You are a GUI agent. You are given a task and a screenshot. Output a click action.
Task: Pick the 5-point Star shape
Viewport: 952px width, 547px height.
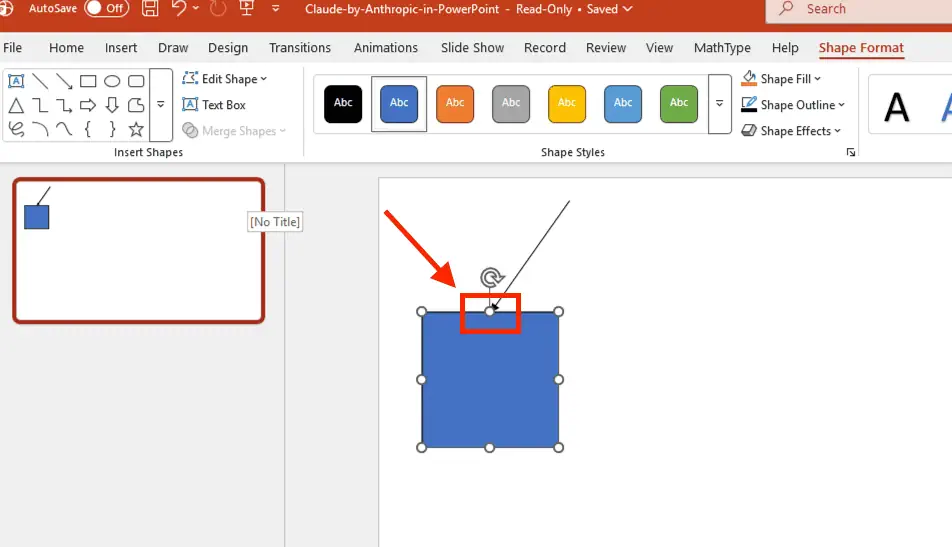pyautogui.click(x=136, y=129)
